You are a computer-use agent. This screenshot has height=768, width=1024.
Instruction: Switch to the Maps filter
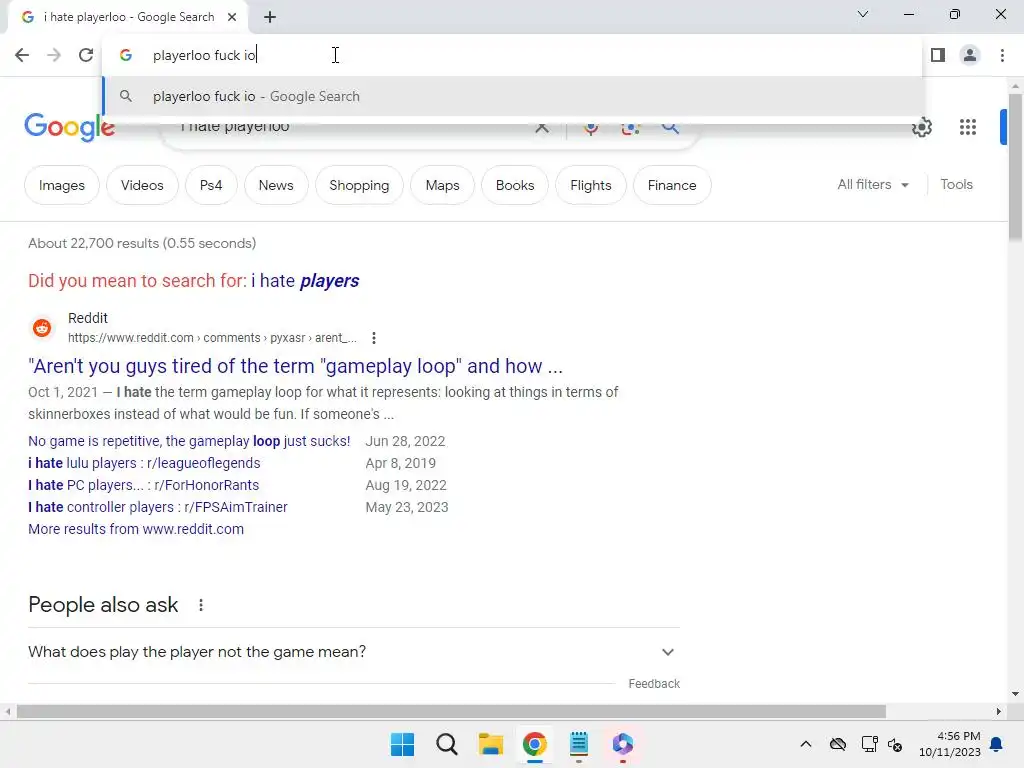tap(442, 185)
